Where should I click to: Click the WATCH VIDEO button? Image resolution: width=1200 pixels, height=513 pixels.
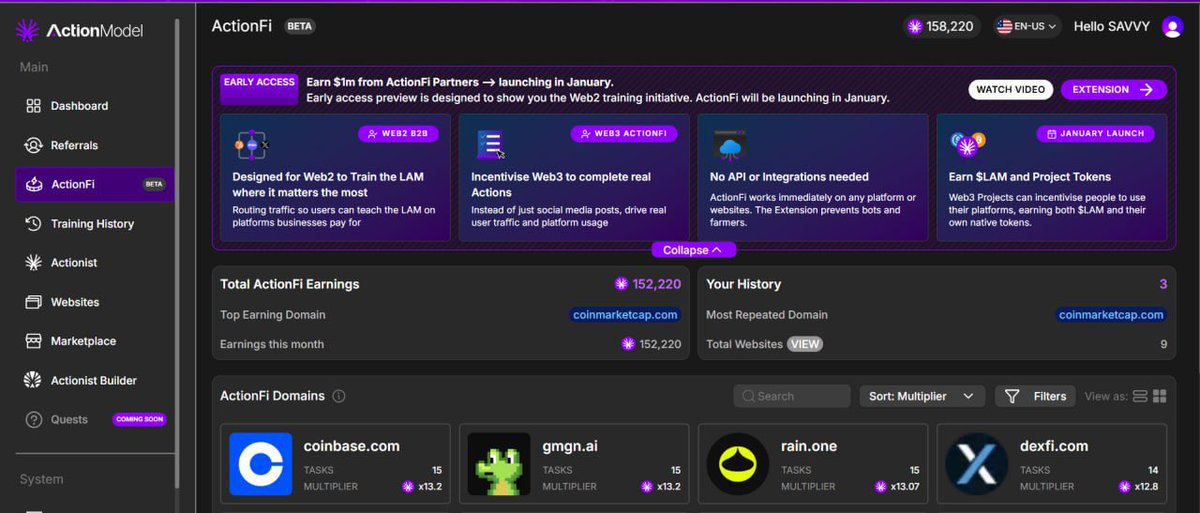point(1011,89)
